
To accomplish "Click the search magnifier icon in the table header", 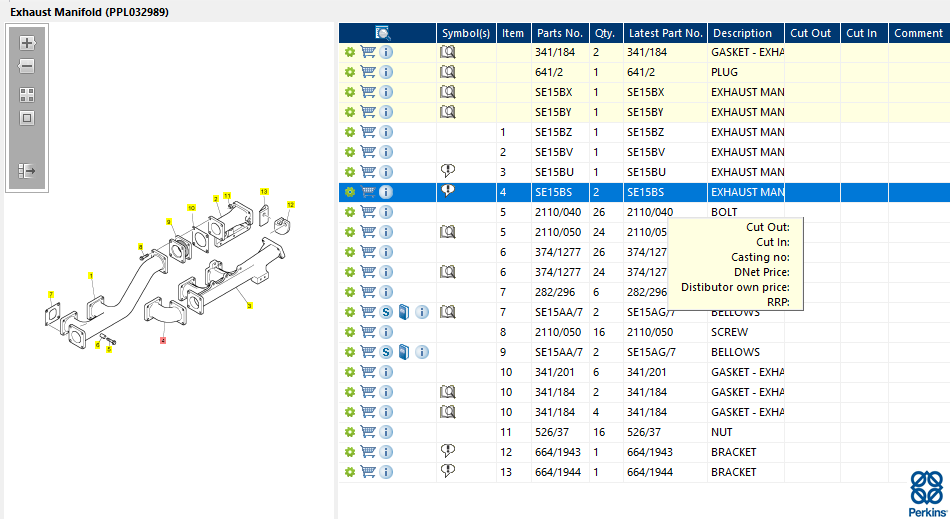I will pos(382,33).
